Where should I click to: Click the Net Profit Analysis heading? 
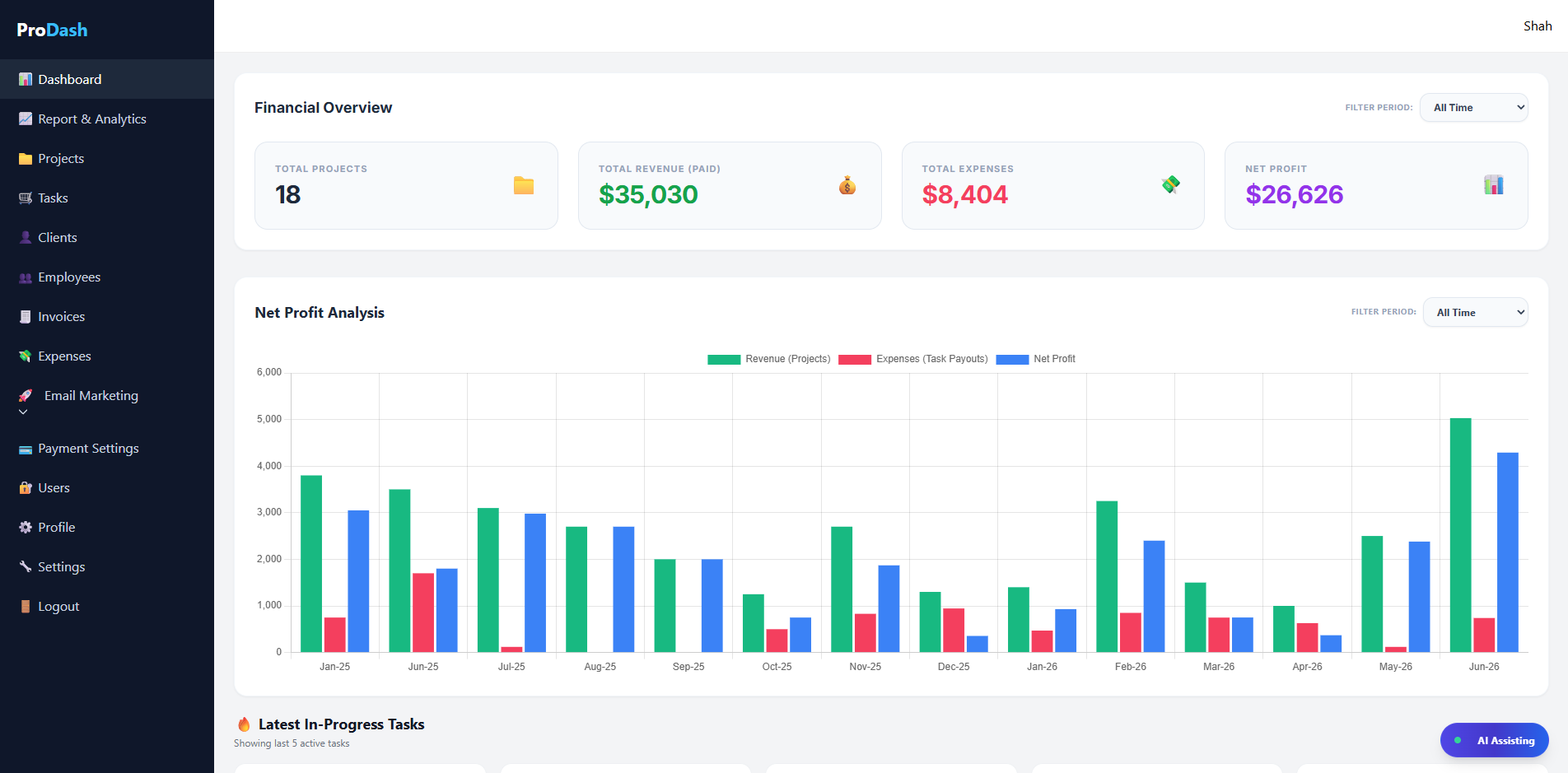[x=320, y=313]
